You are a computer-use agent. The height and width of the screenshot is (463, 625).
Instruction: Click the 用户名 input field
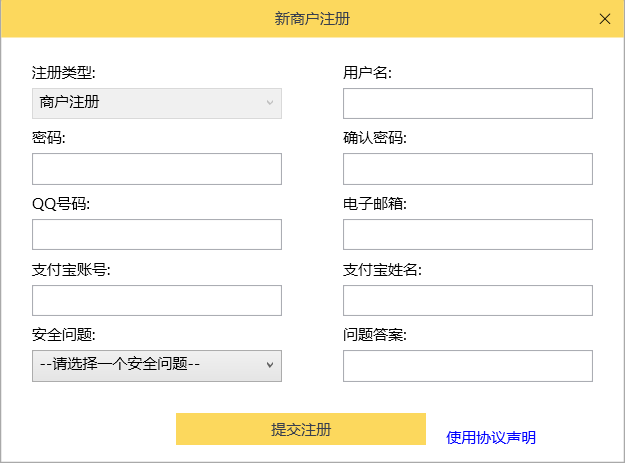[467, 103]
